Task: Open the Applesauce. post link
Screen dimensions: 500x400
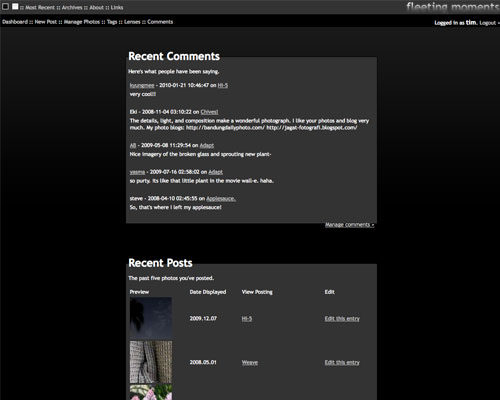Action: click(x=221, y=199)
